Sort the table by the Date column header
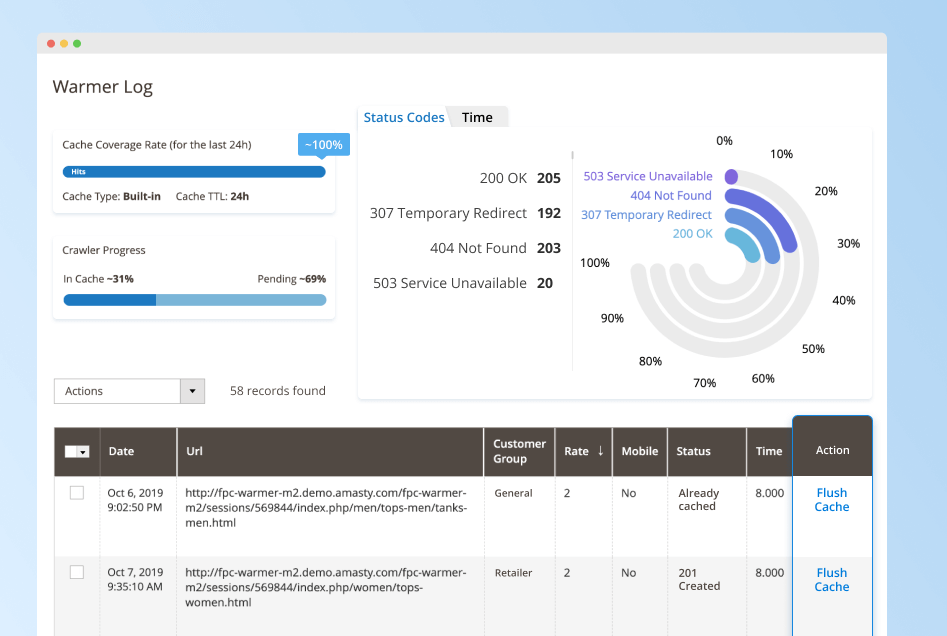Screen dimensions: 947x636 point(121,451)
